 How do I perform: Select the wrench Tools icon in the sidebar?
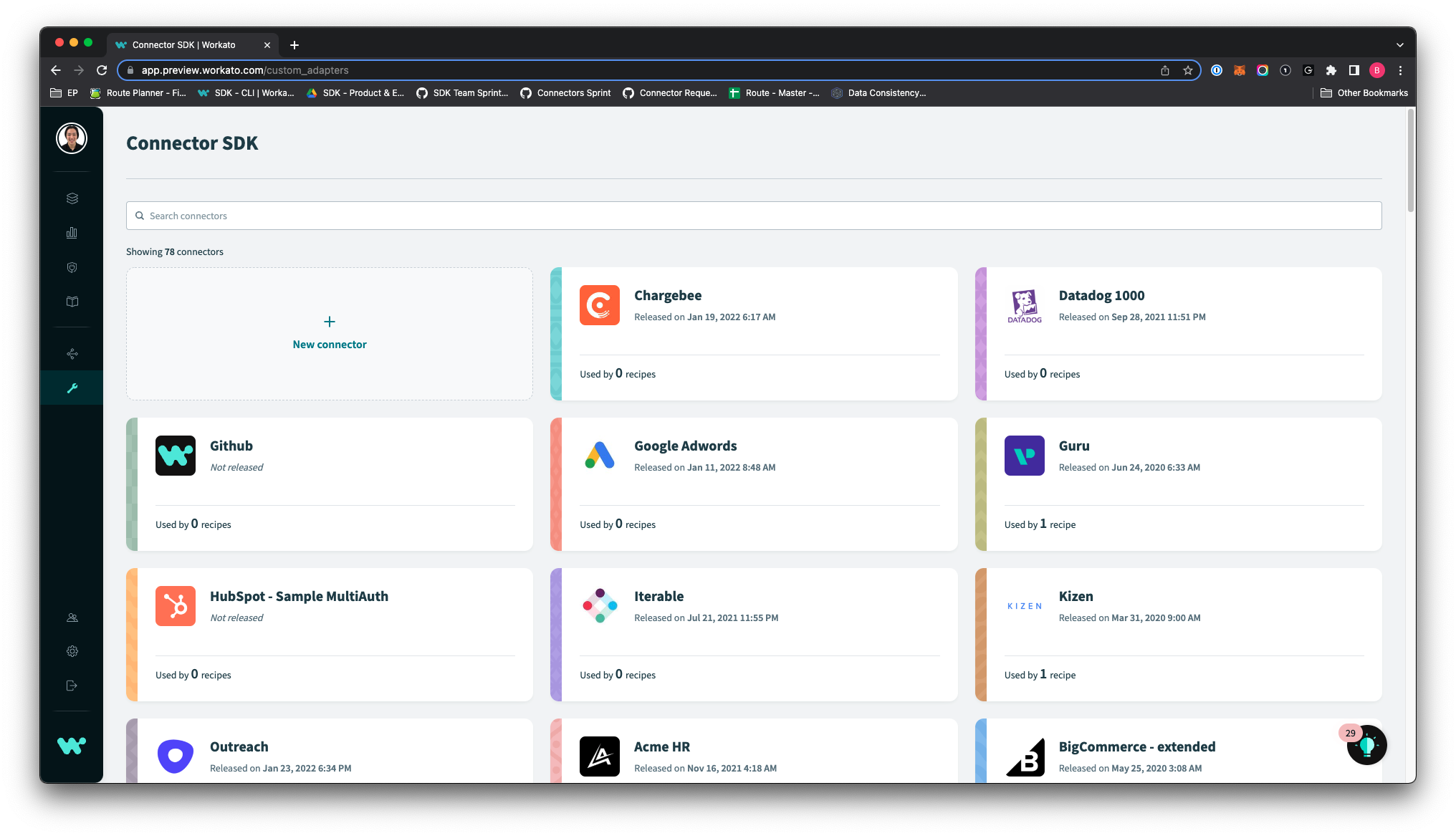point(72,388)
